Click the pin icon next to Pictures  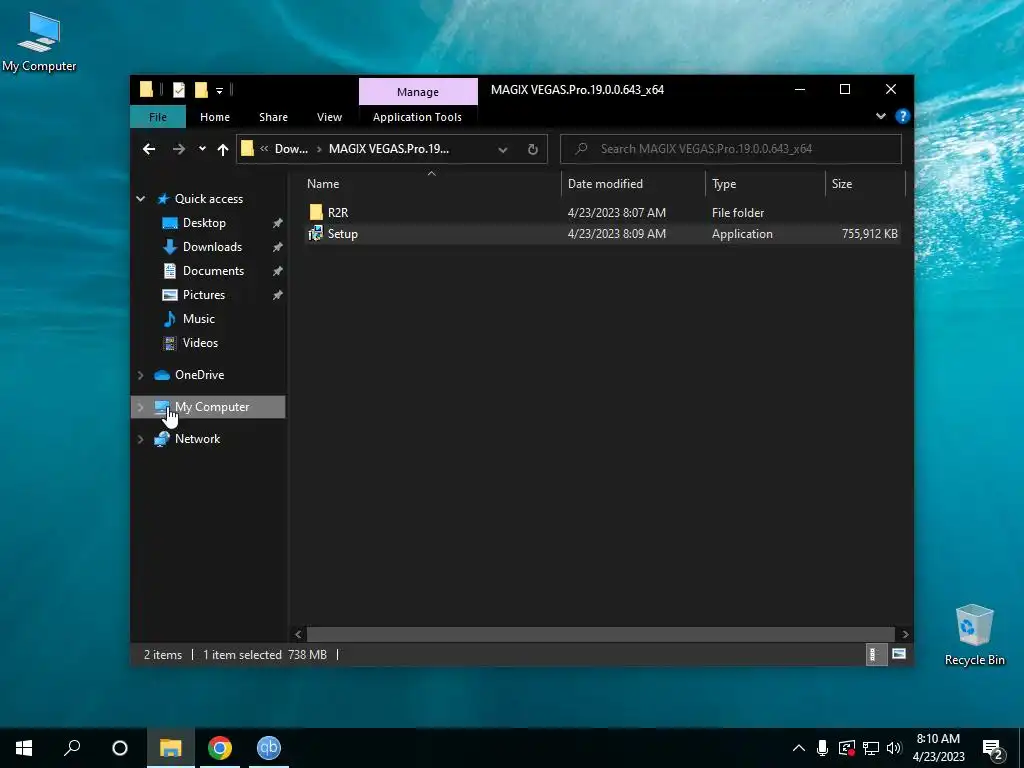coord(278,295)
